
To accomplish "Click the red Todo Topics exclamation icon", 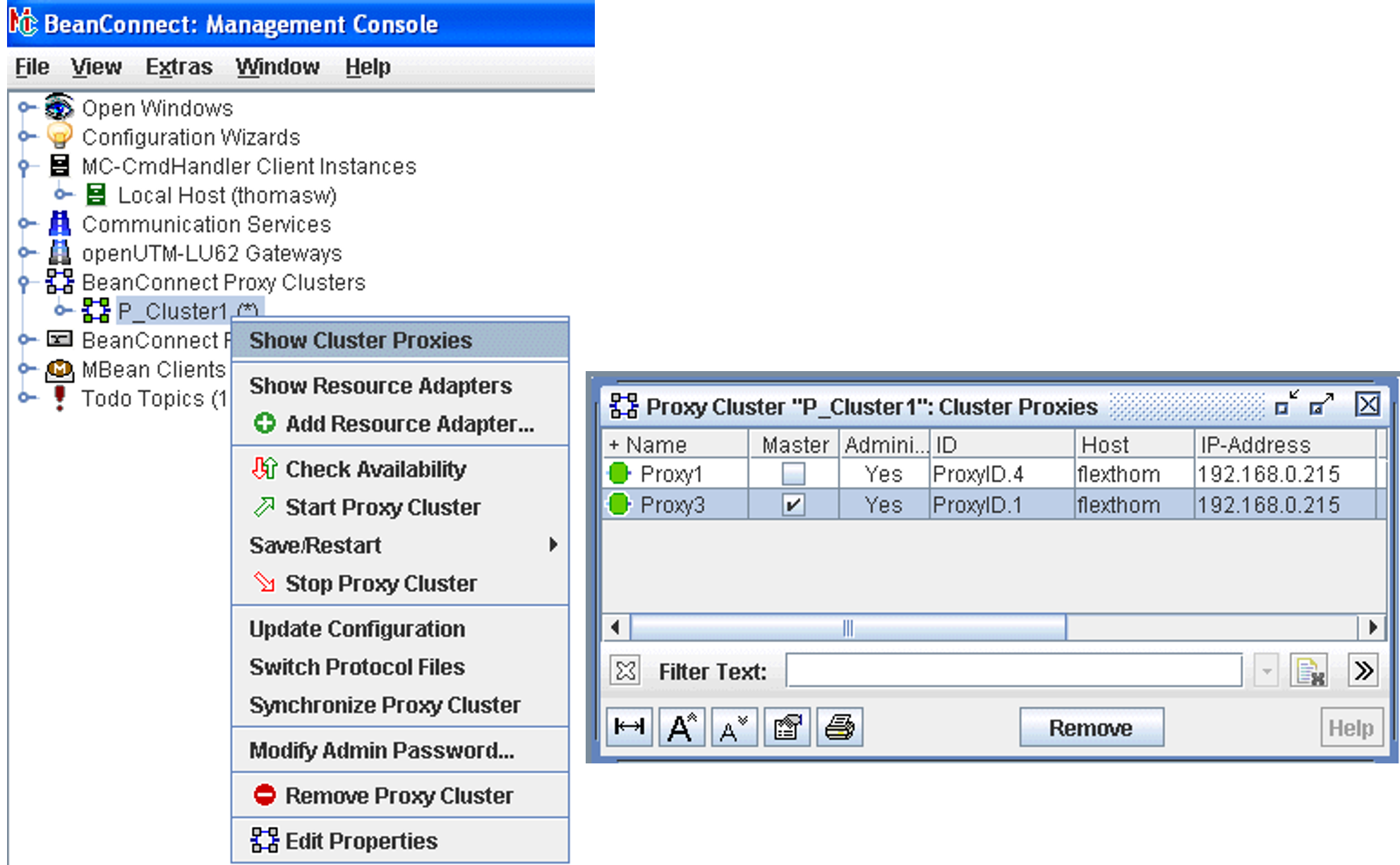I will point(59,397).
